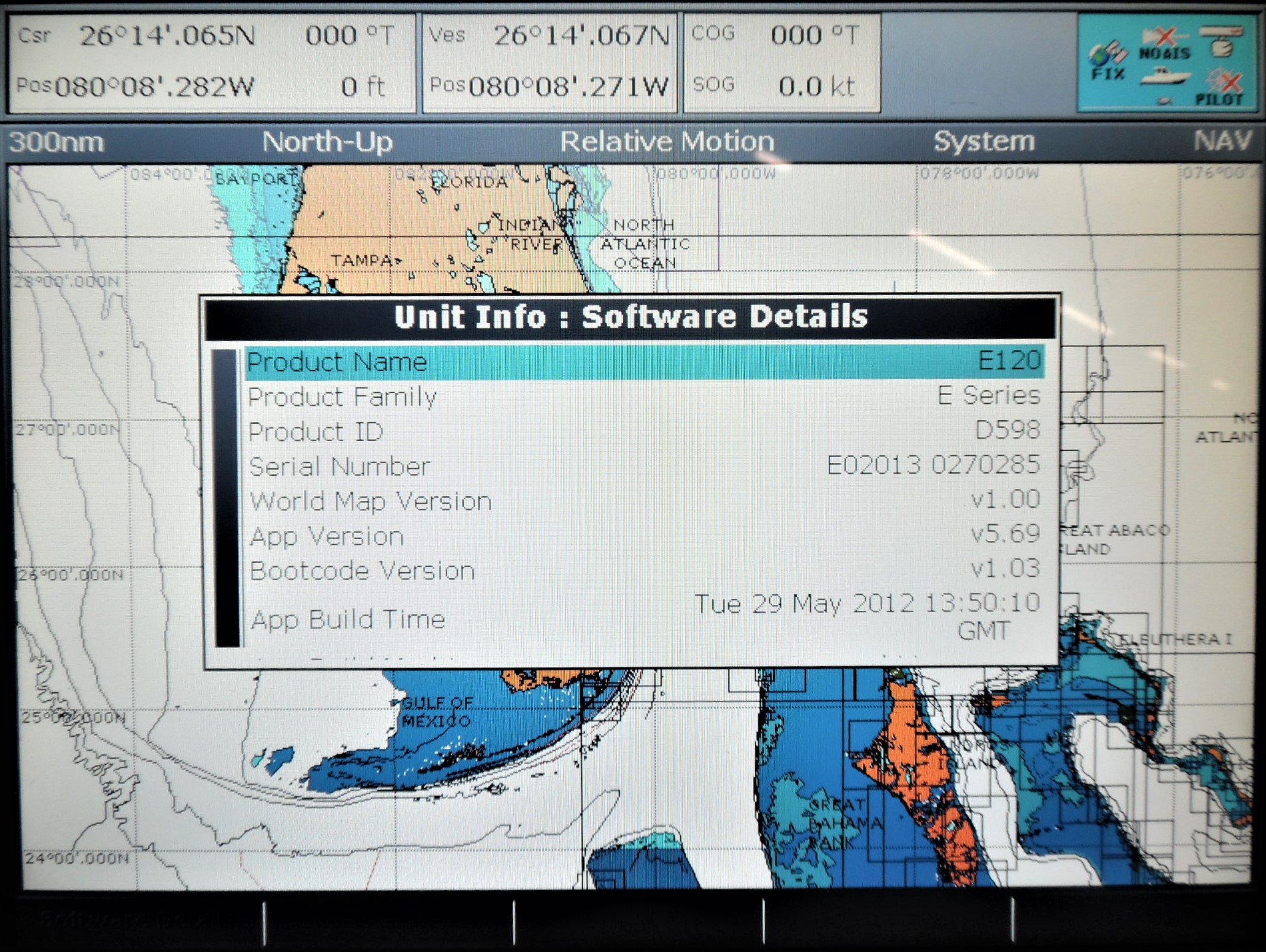Image resolution: width=1266 pixels, height=952 pixels.
Task: Click the 080°00'.000W longitude label
Action: point(716,174)
